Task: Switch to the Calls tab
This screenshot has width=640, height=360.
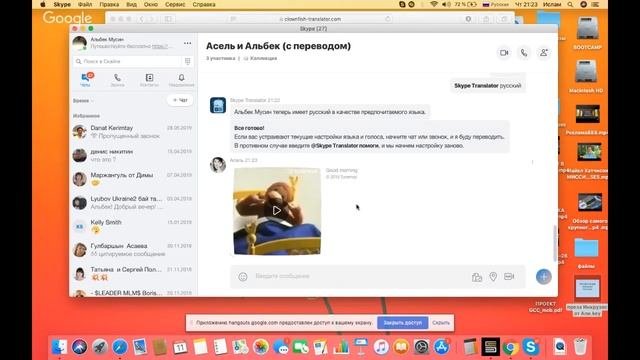Action: [117, 80]
